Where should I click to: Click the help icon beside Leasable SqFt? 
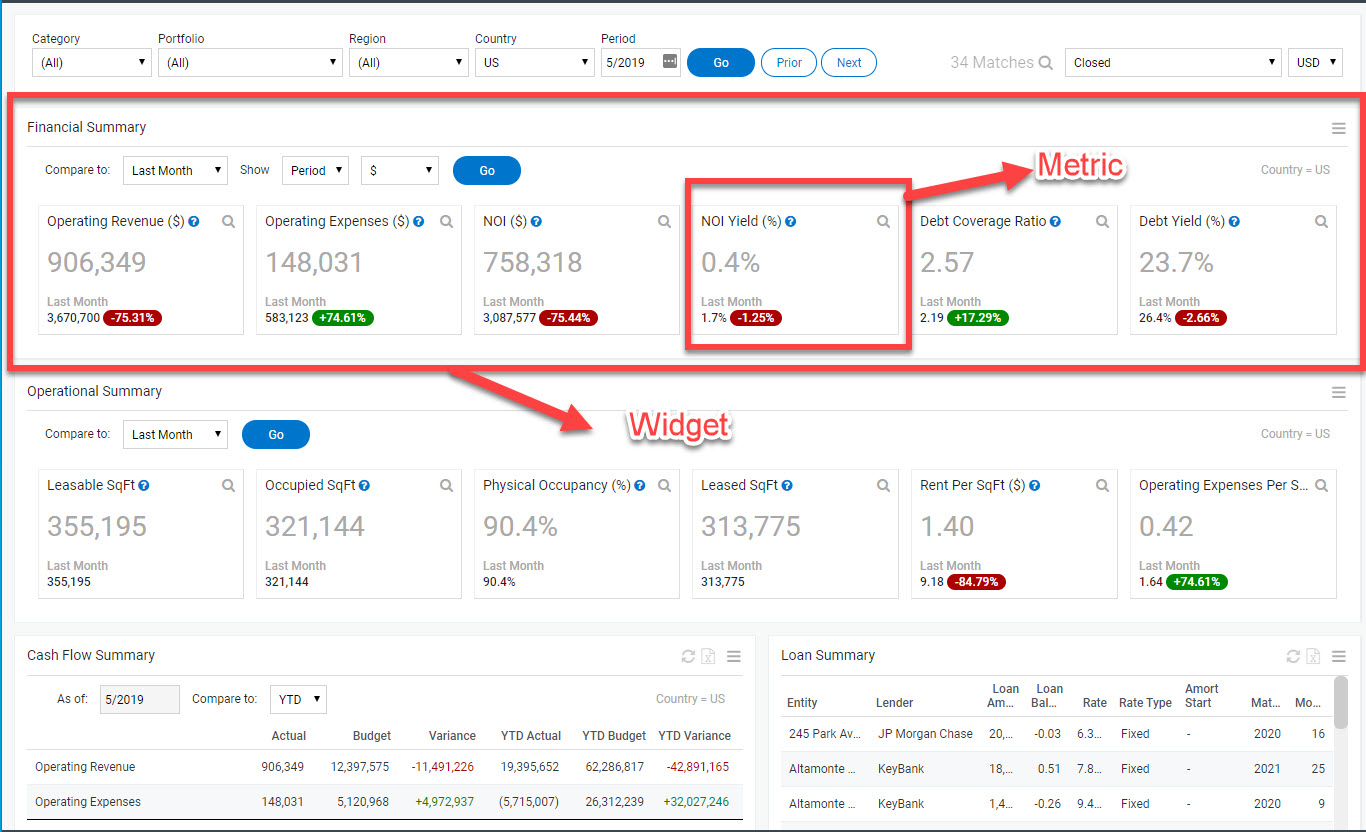(144, 486)
